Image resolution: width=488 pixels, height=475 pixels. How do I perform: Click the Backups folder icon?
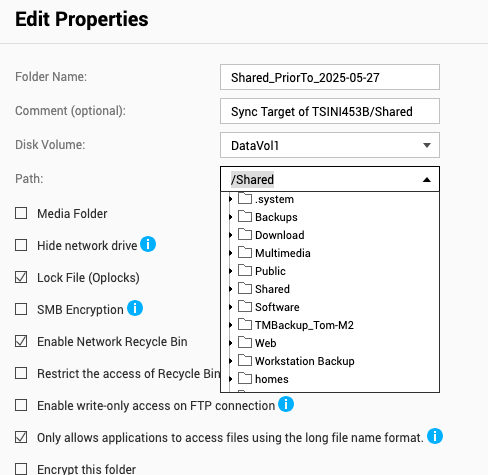tap(245, 217)
